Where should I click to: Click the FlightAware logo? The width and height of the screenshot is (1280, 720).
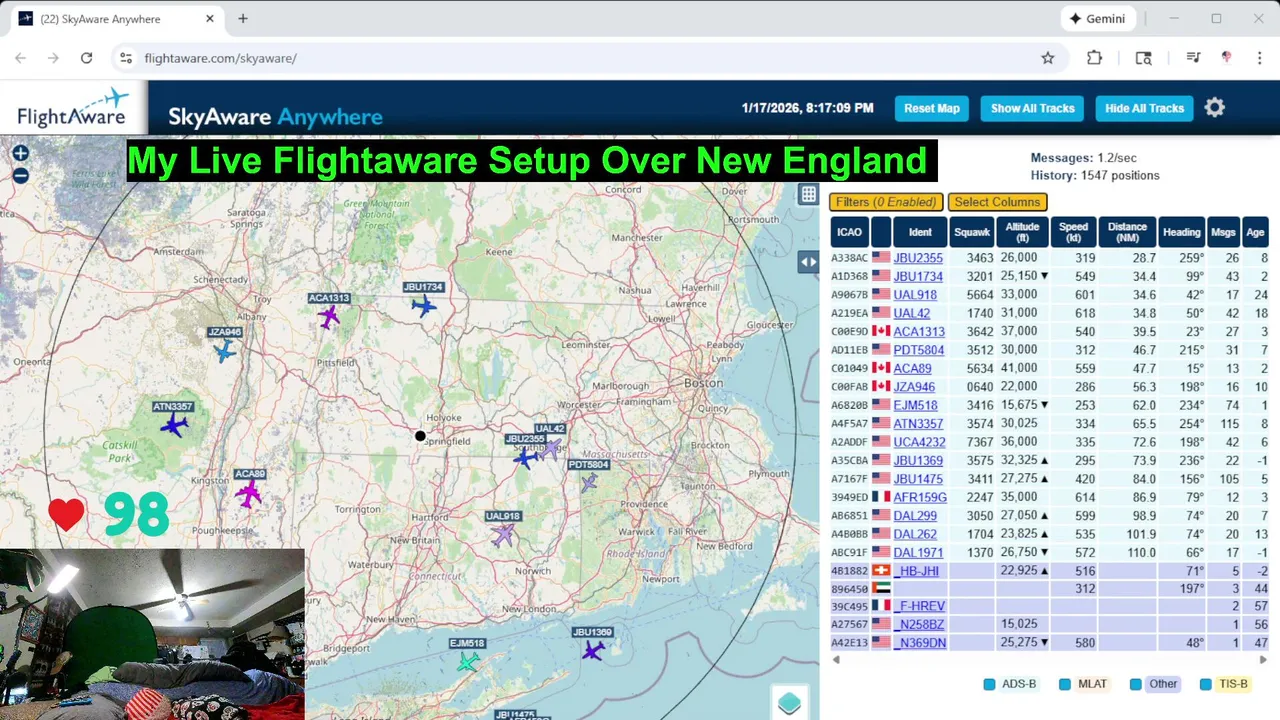pos(74,108)
